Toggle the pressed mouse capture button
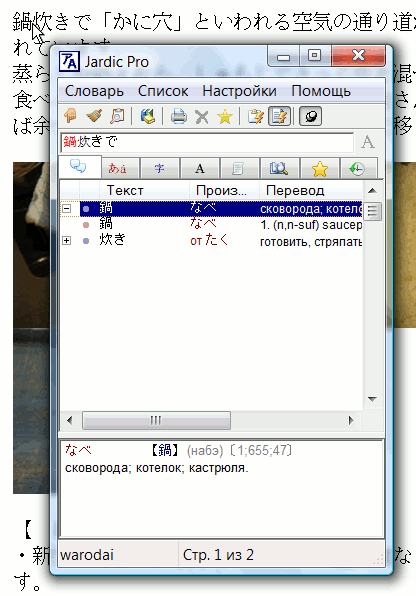 click(x=311, y=116)
